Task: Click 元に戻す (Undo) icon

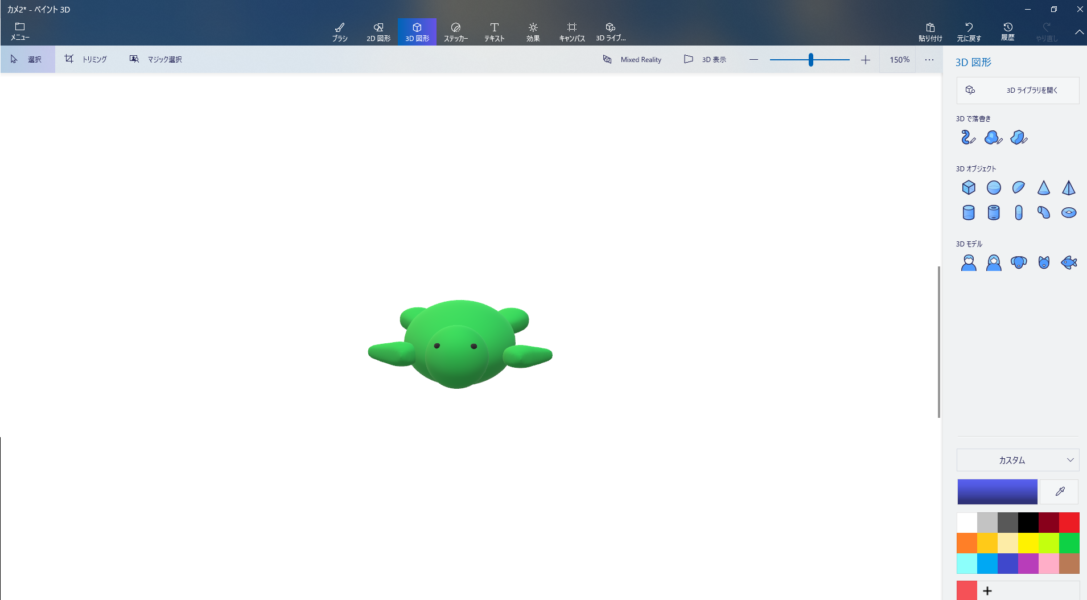Action: coord(969,32)
